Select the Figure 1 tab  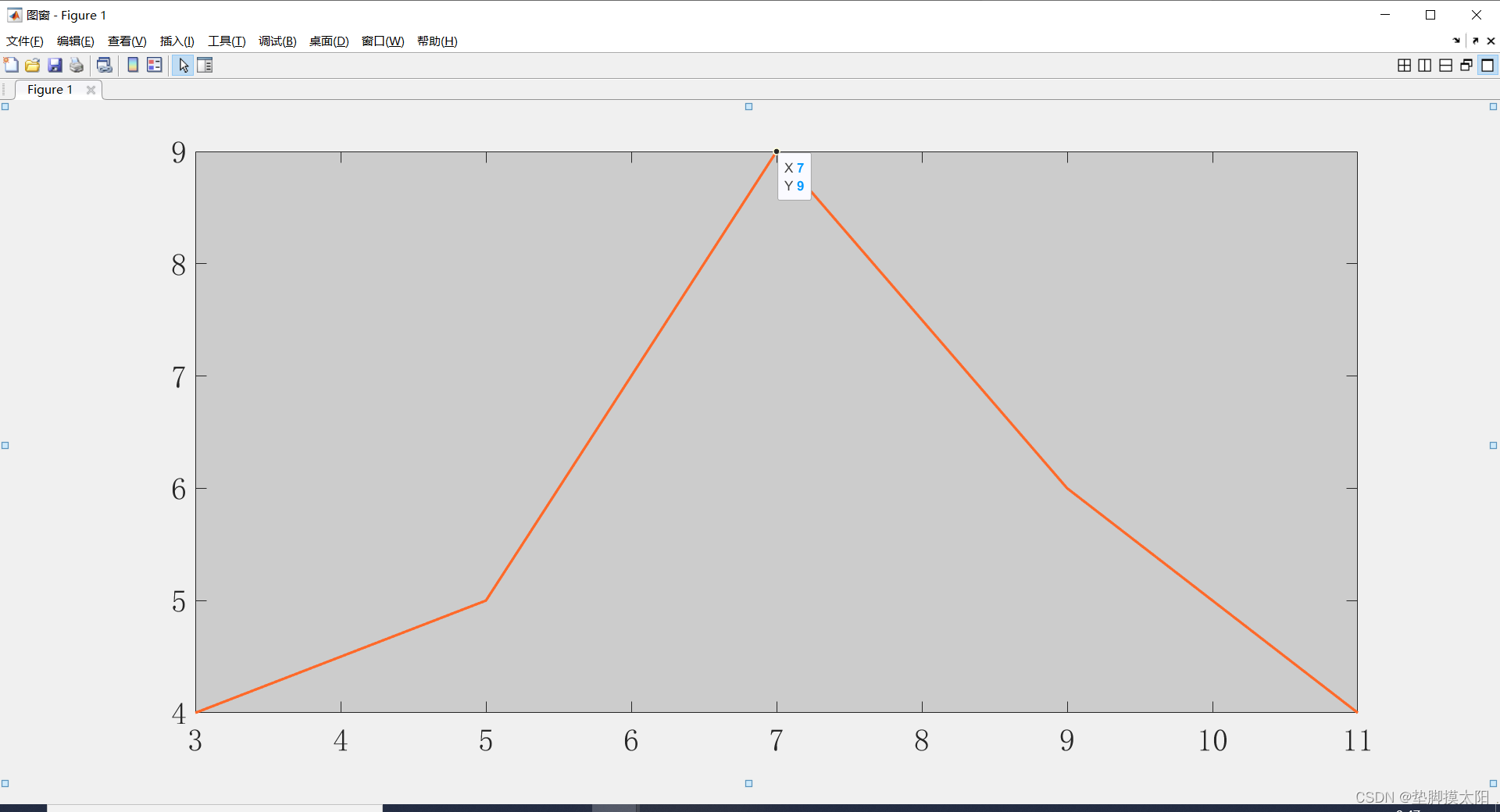(x=50, y=90)
